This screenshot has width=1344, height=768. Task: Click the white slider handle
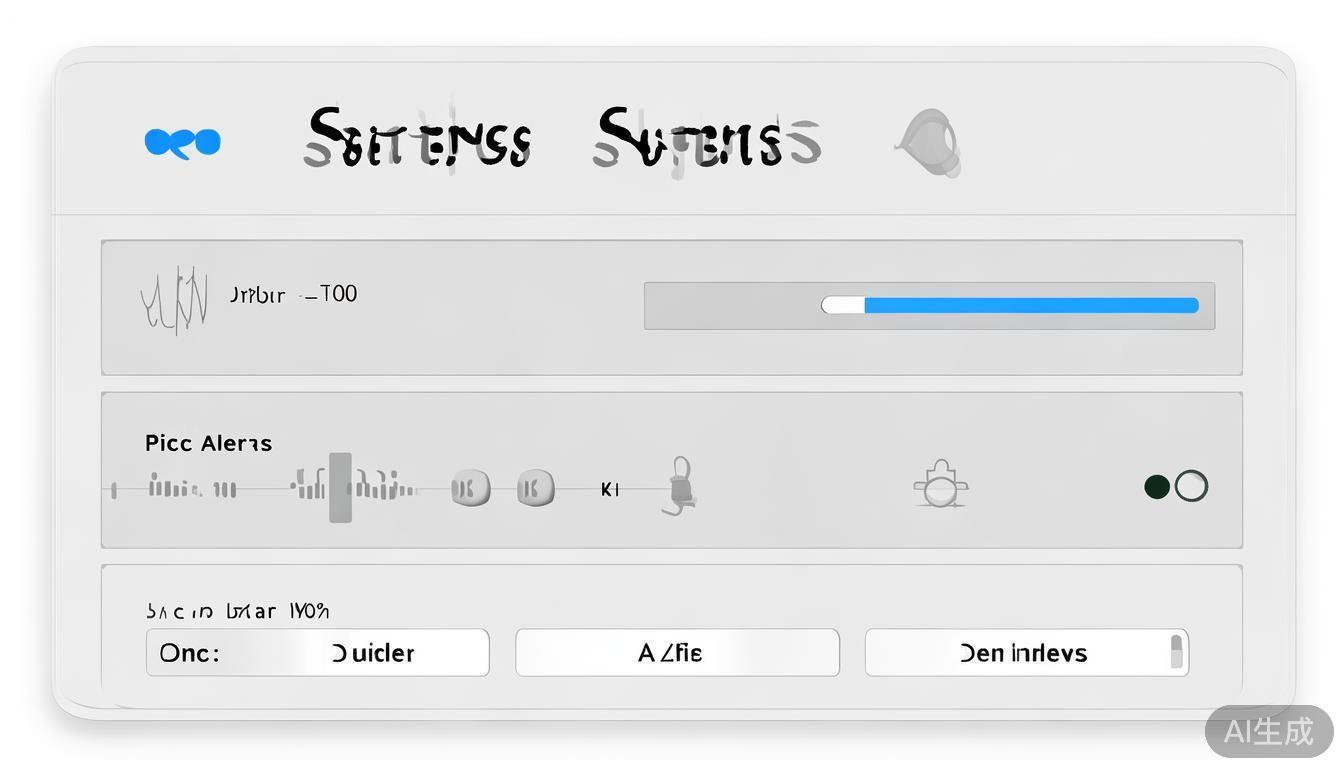tap(843, 306)
